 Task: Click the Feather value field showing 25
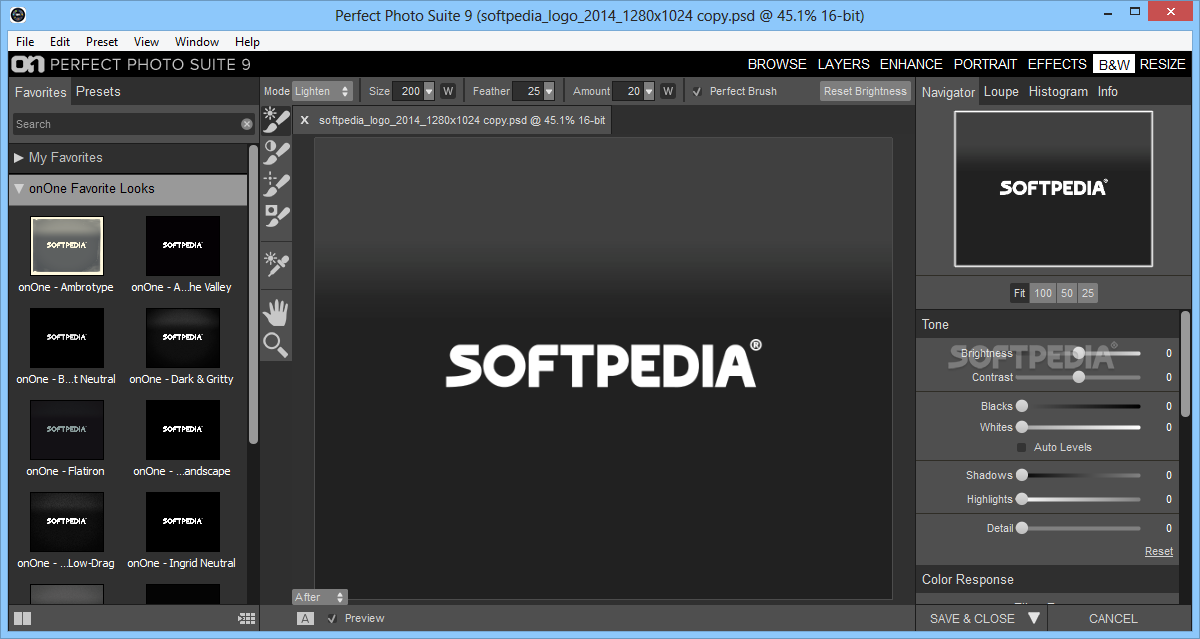coord(527,91)
